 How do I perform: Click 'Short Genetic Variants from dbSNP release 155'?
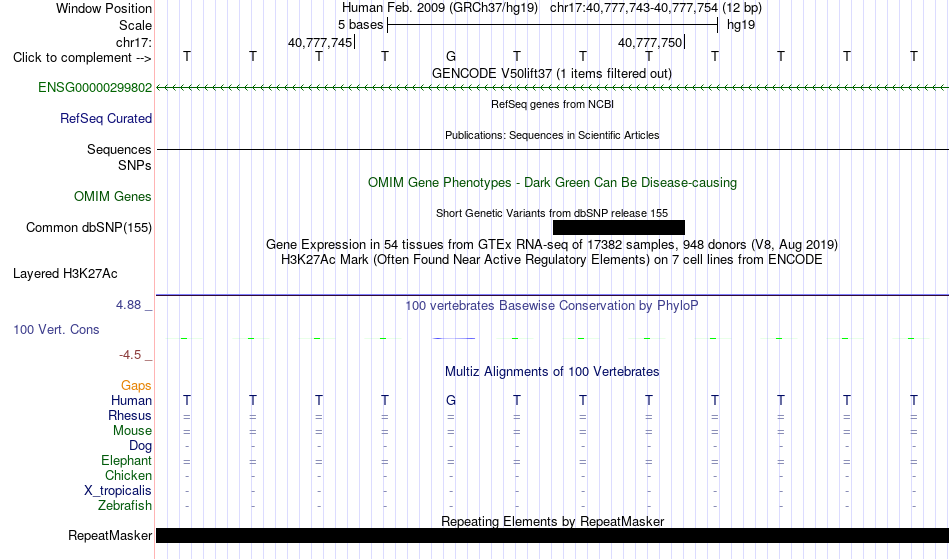[552, 213]
